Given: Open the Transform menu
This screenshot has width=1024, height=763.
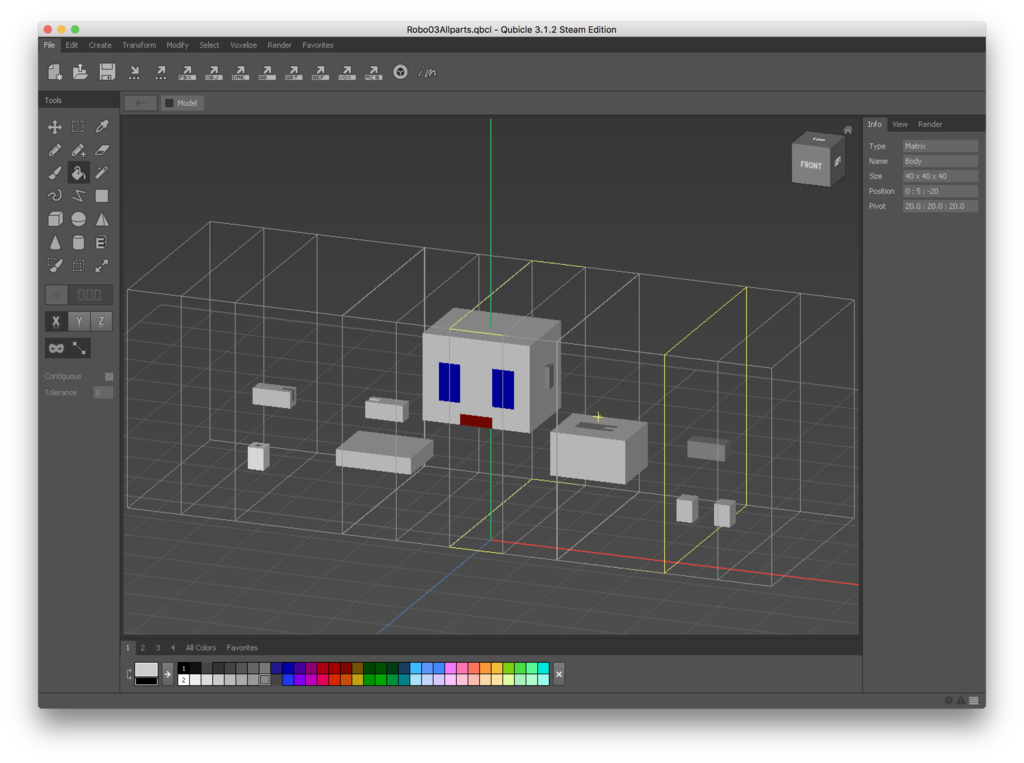Looking at the screenshot, I should (x=139, y=45).
